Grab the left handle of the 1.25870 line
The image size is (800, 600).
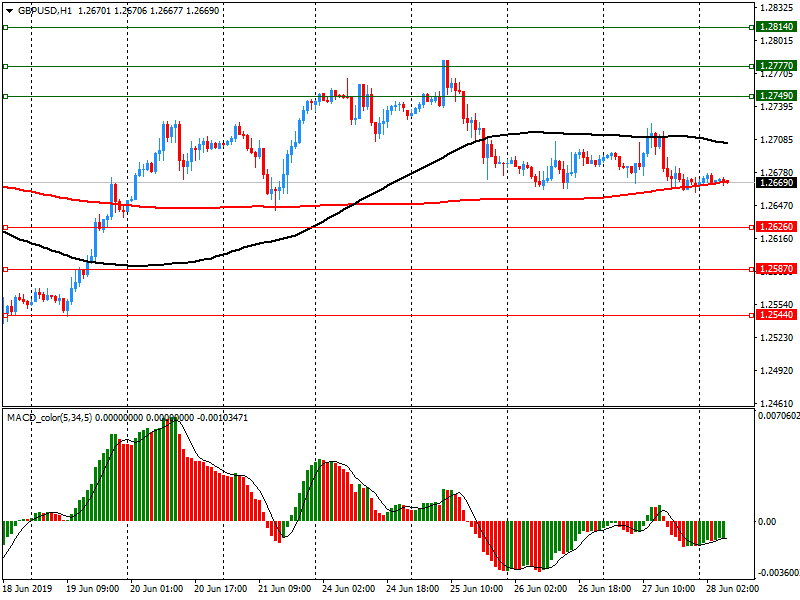pos(6,269)
